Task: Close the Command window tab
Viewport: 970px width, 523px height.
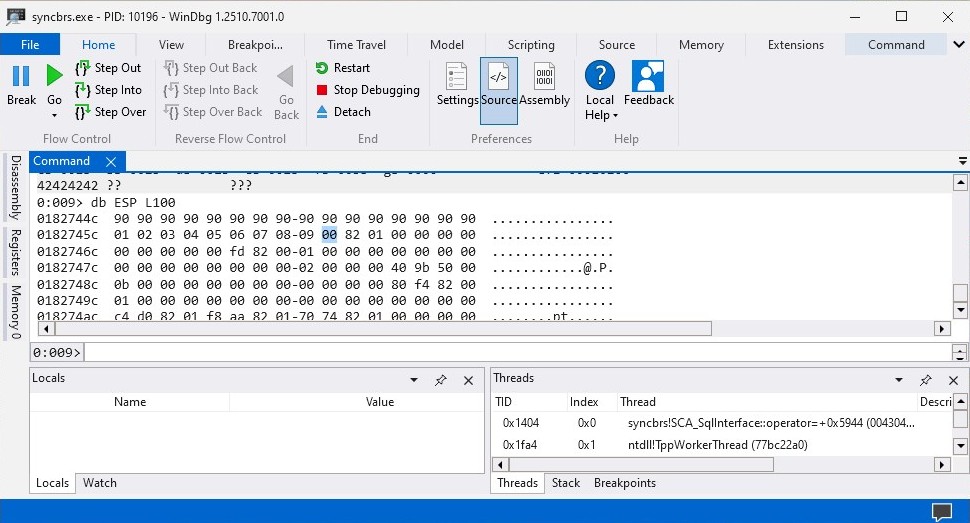Action: tap(111, 161)
